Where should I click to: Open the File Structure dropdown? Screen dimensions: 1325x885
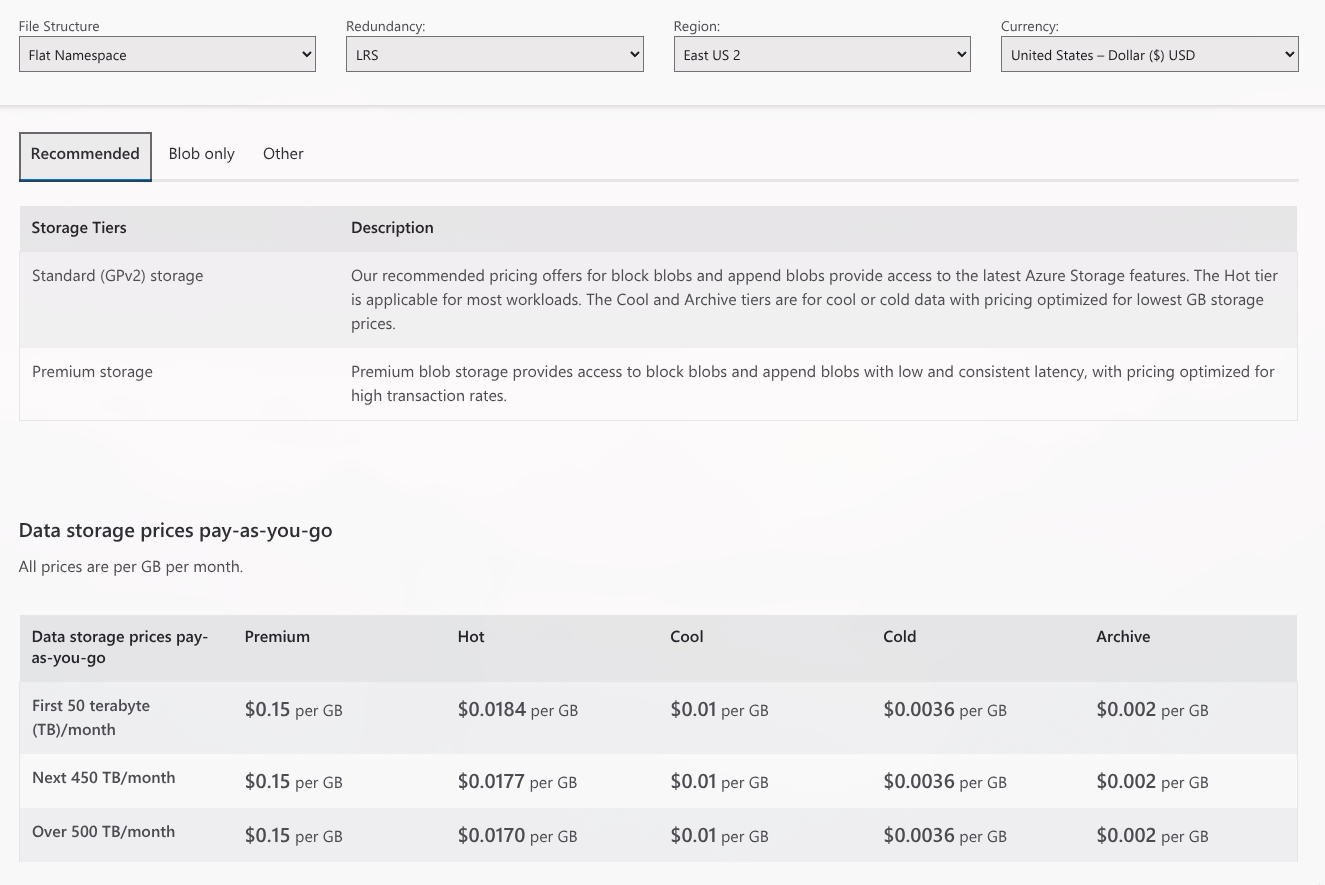click(x=166, y=54)
